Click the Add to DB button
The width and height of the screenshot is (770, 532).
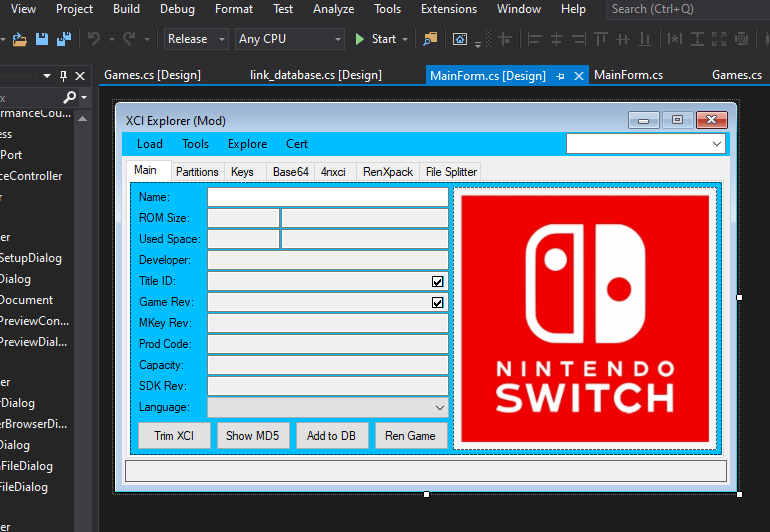pos(331,436)
